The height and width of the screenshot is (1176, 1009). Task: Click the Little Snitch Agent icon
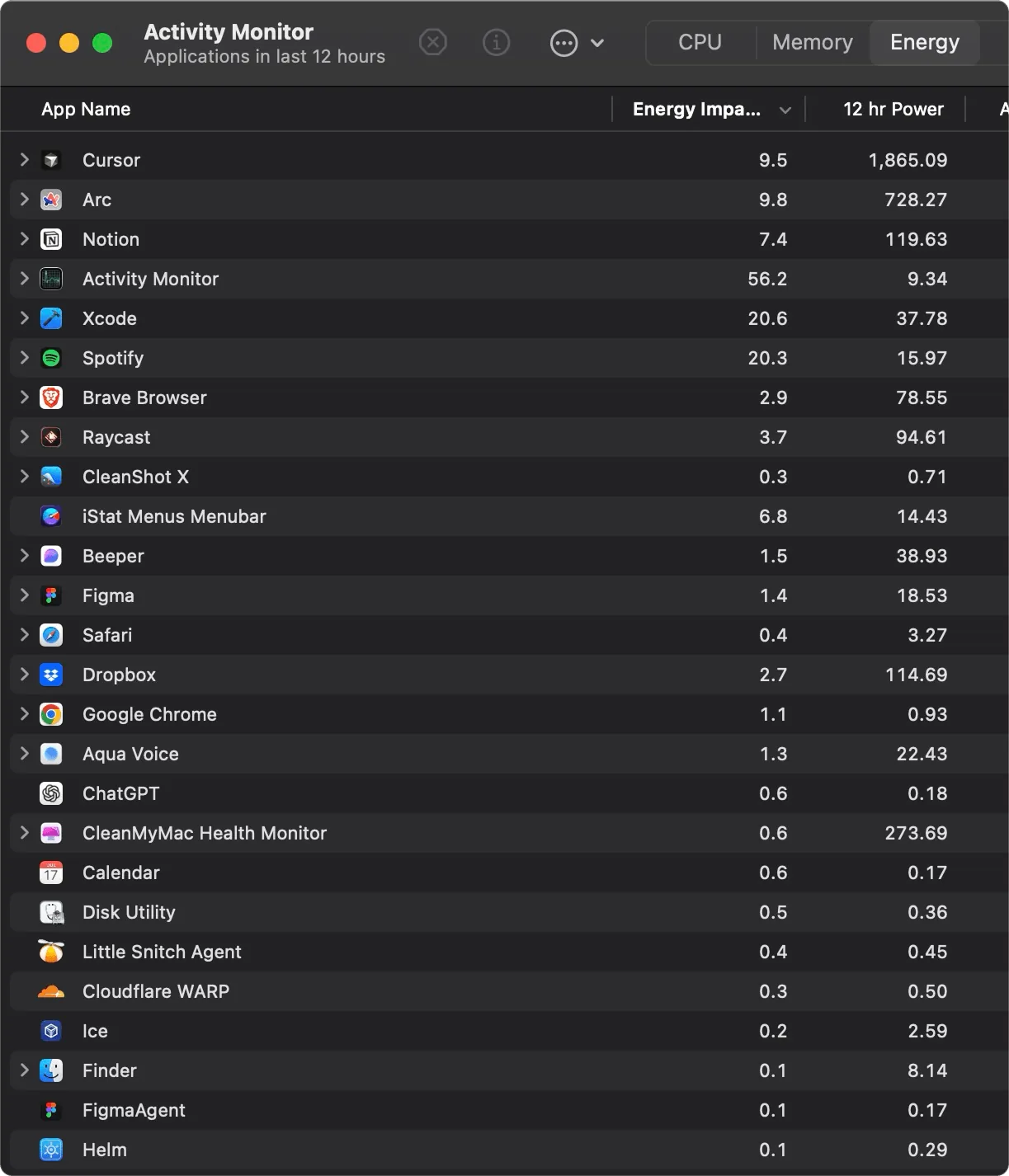pyautogui.click(x=51, y=952)
